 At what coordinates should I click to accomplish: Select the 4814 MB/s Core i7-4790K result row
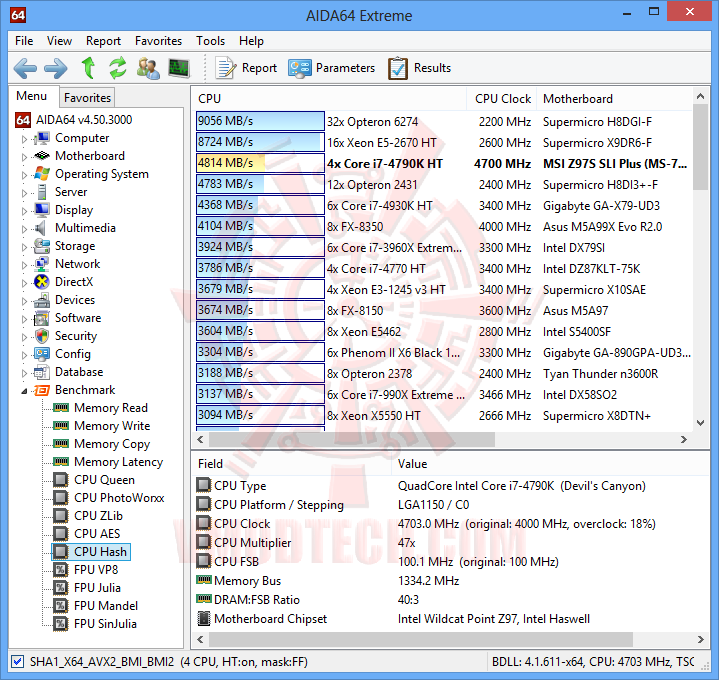[x=443, y=164]
